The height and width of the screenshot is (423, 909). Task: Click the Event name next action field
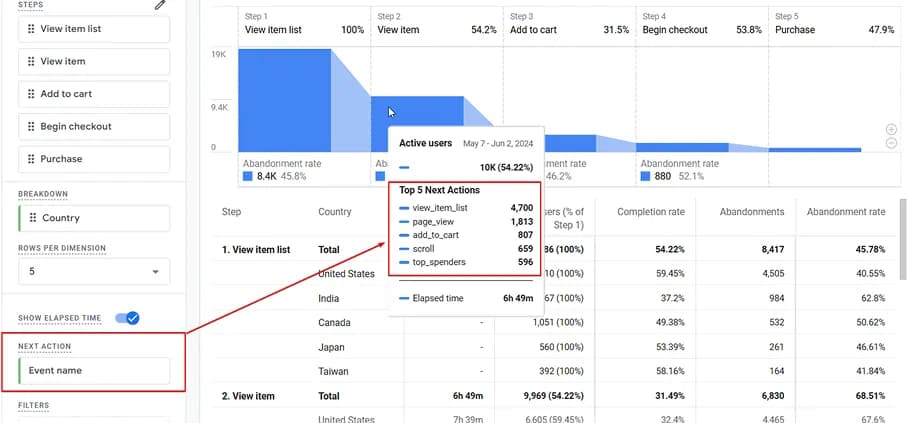[94, 370]
